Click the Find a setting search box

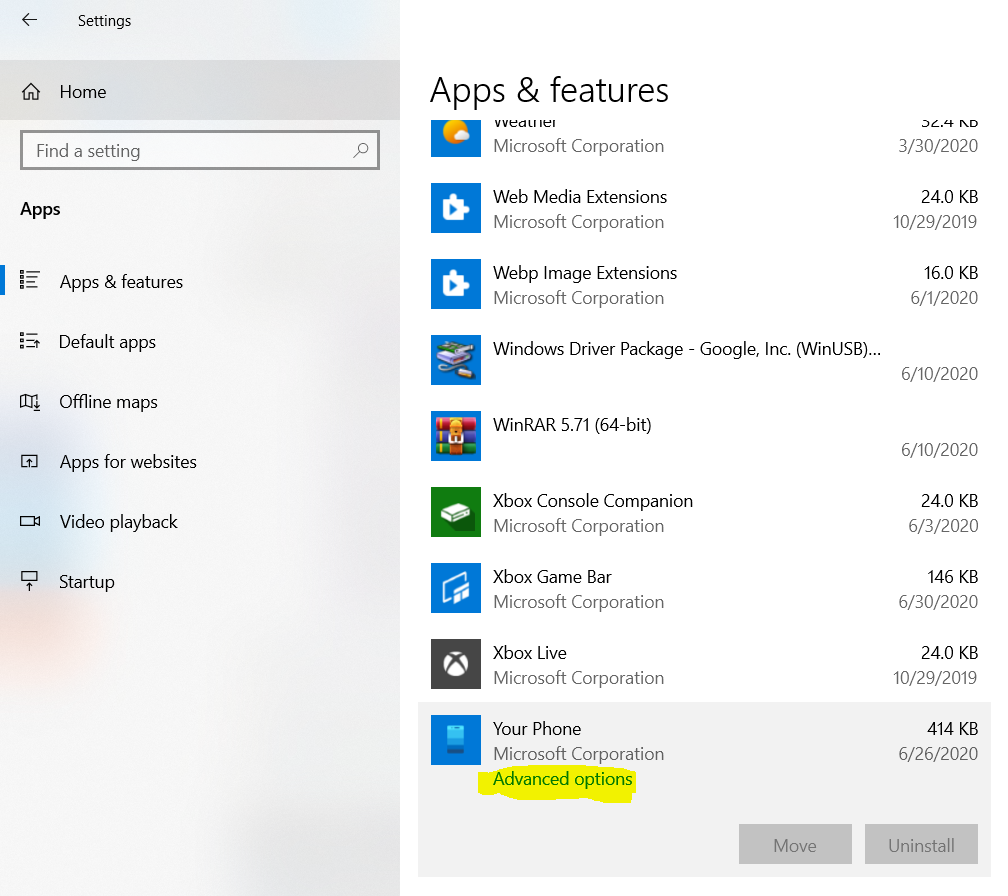click(x=200, y=150)
